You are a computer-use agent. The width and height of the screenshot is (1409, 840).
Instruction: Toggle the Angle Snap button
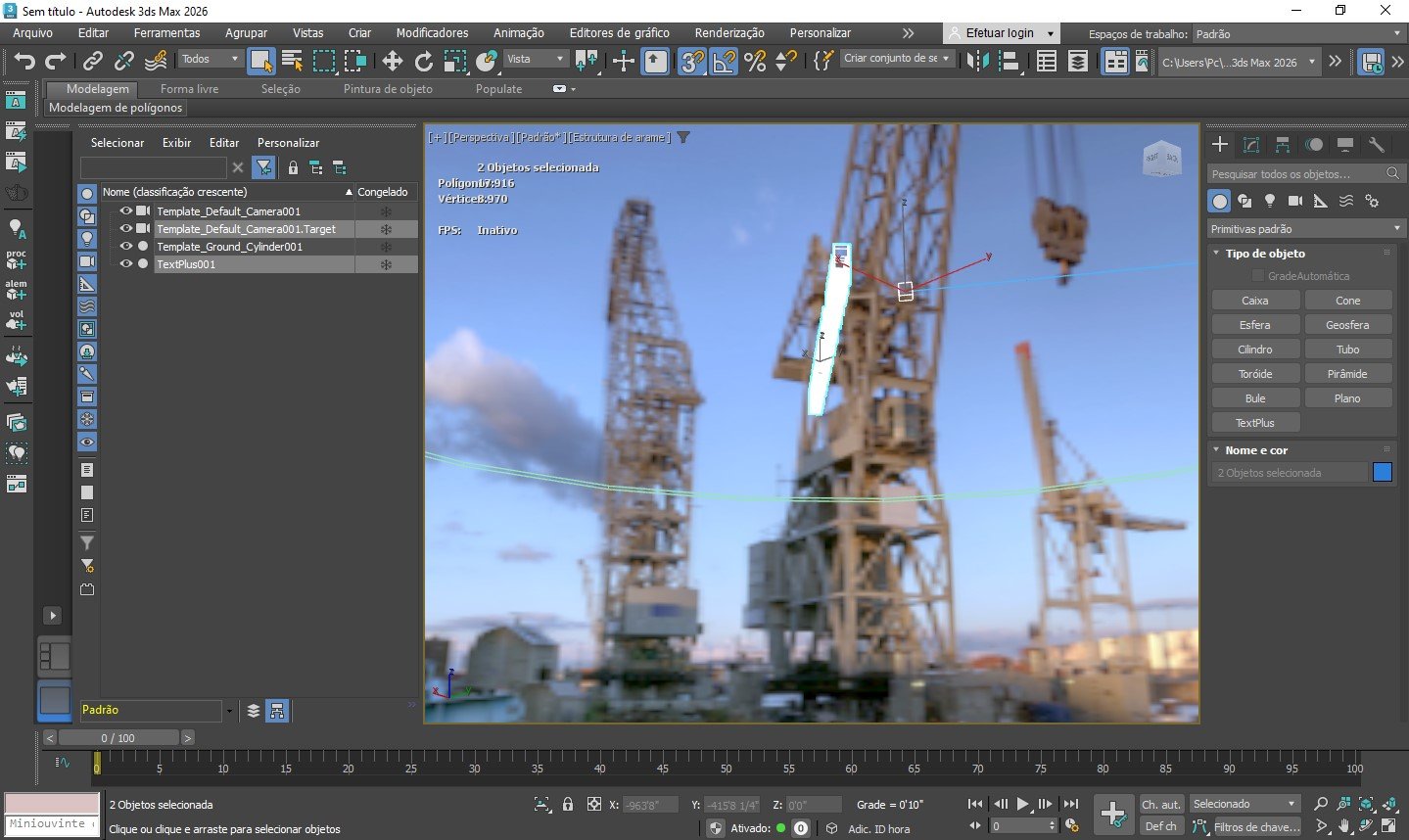pos(724,61)
